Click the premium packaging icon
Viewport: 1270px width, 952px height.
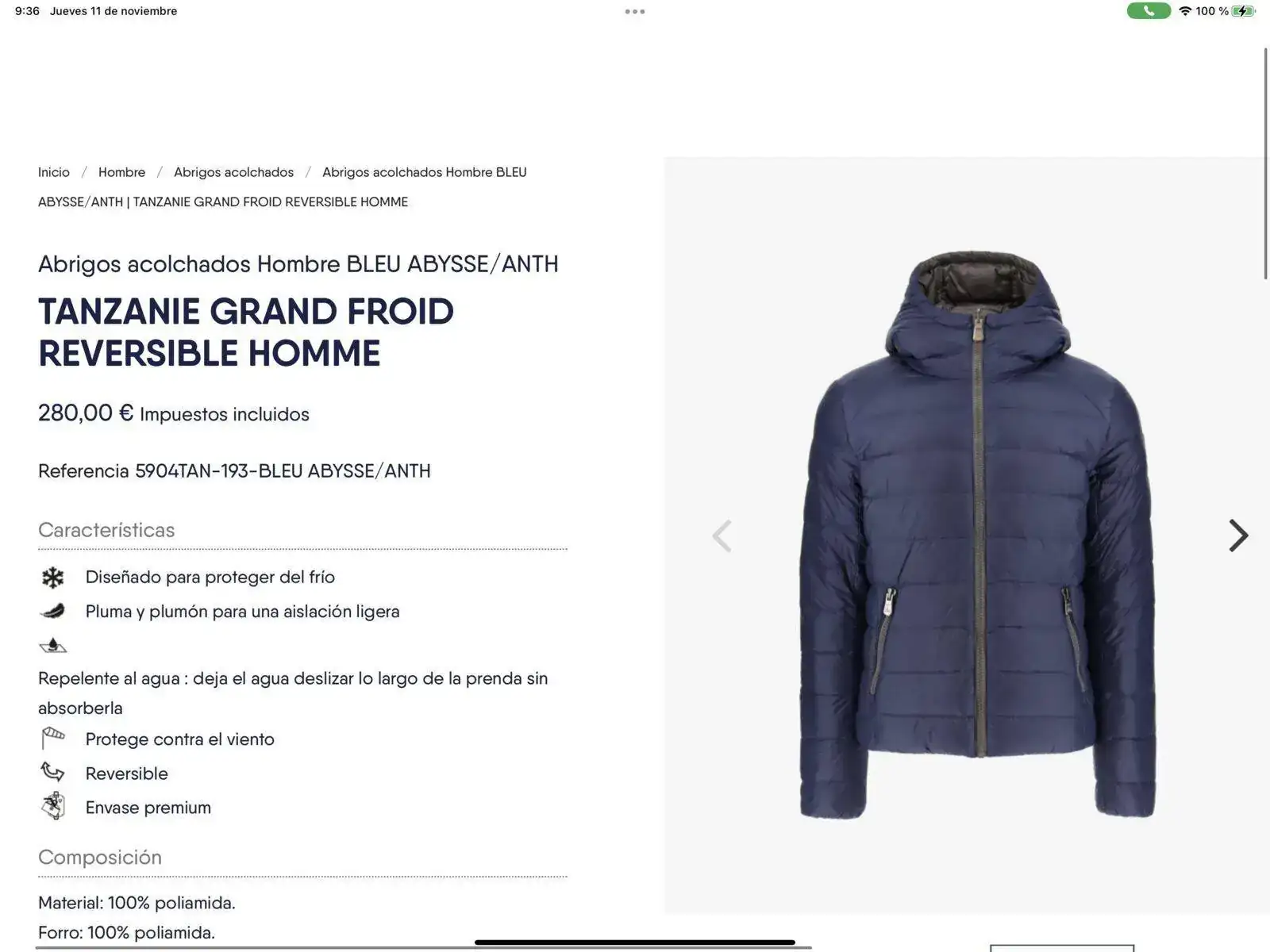coord(53,806)
